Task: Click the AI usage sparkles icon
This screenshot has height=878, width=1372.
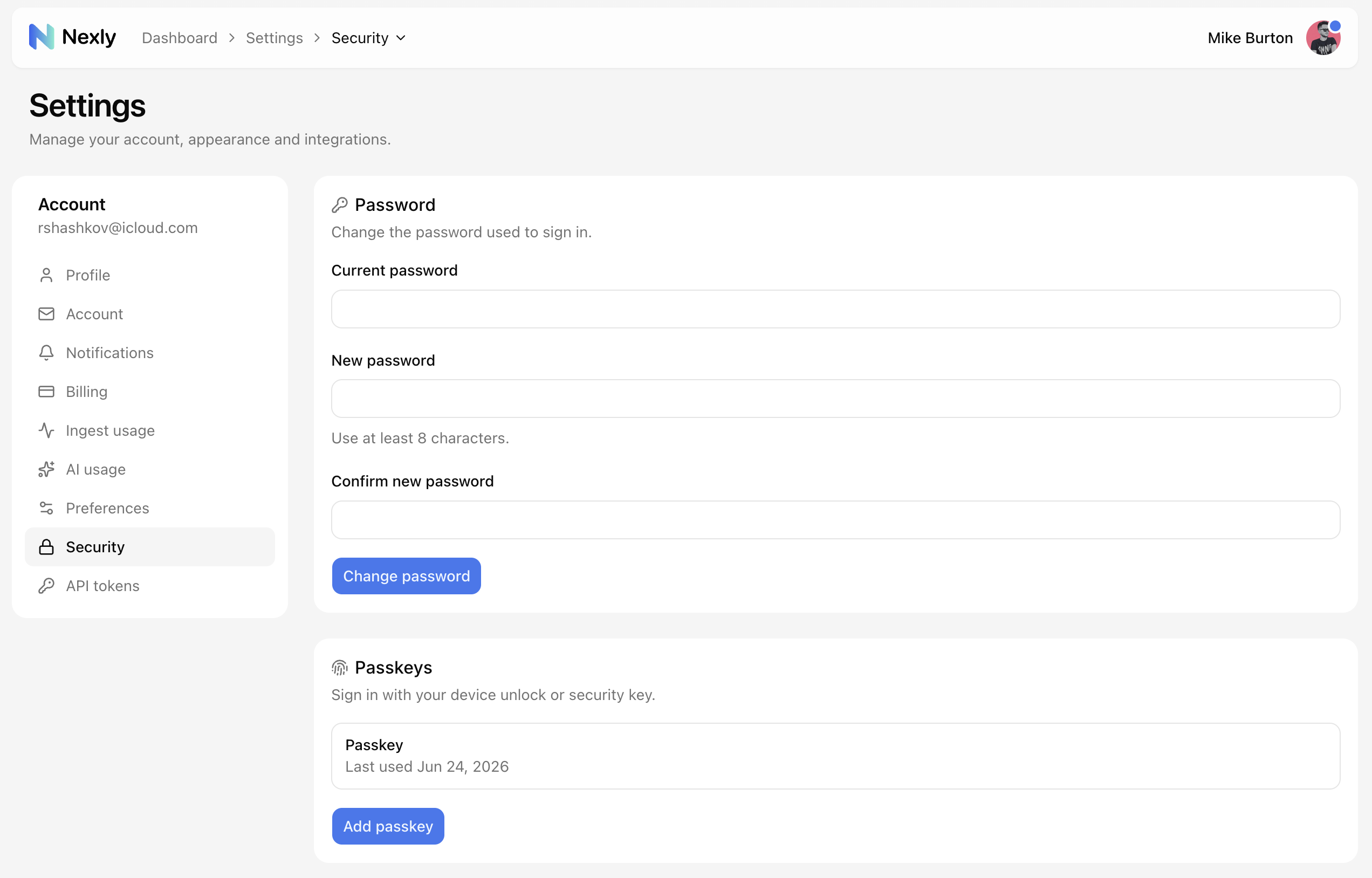Action: (46, 469)
